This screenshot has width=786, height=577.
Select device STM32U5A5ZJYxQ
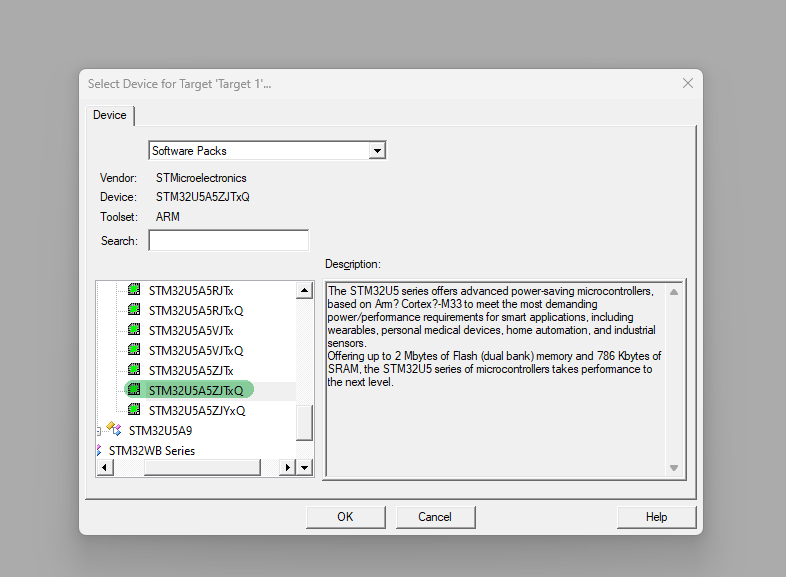click(x=197, y=411)
